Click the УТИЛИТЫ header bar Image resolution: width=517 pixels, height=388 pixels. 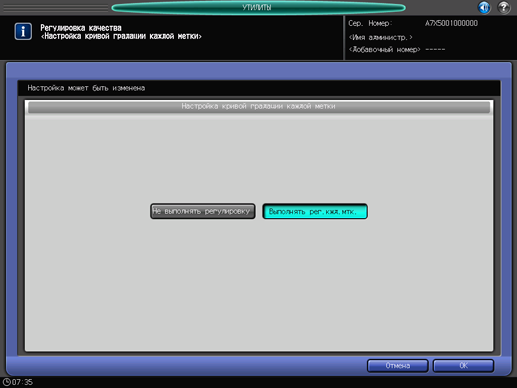(x=258, y=8)
